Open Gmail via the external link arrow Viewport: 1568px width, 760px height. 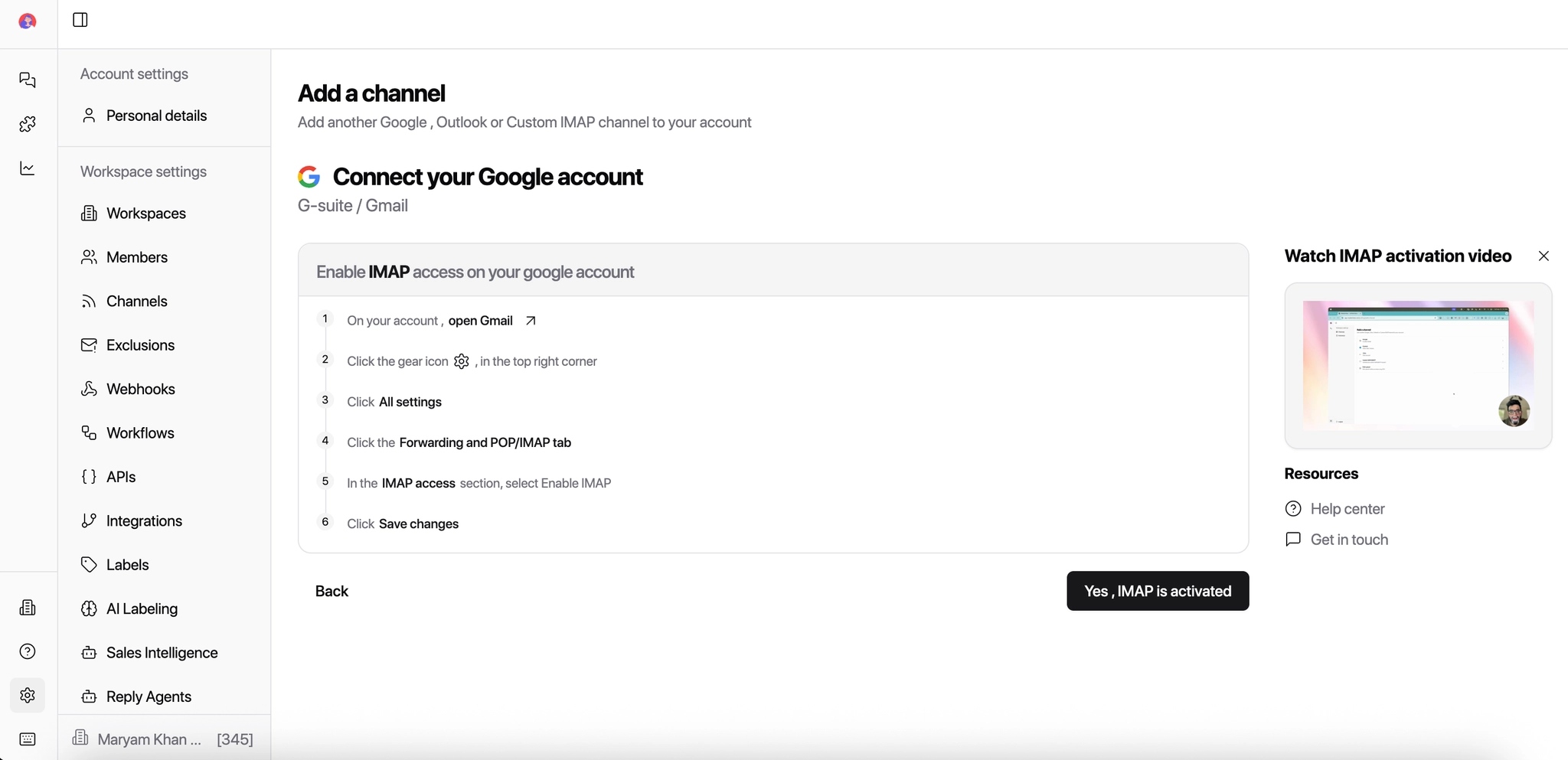530,321
